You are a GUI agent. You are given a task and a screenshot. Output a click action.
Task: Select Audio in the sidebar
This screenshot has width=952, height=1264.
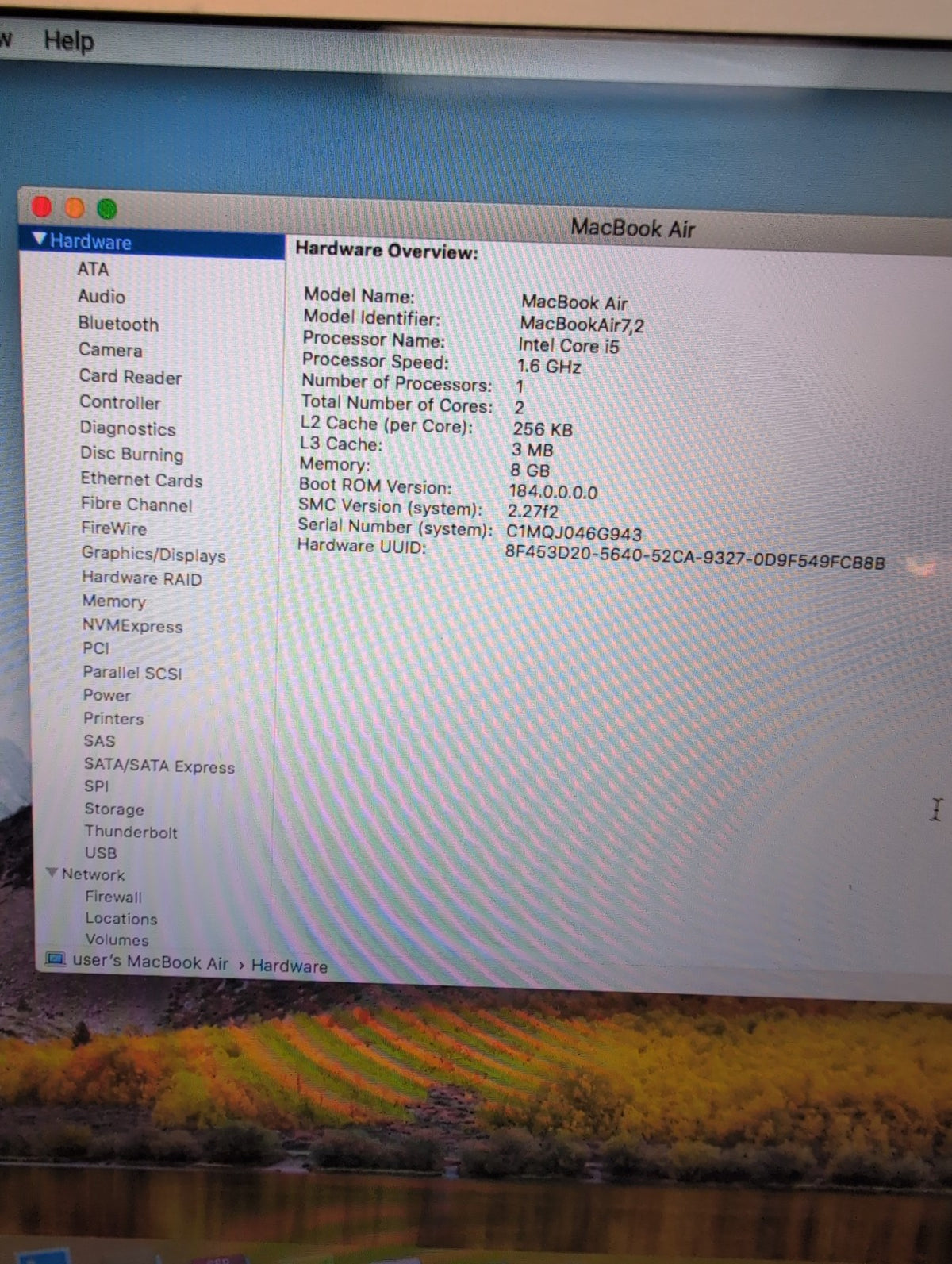pos(102,296)
